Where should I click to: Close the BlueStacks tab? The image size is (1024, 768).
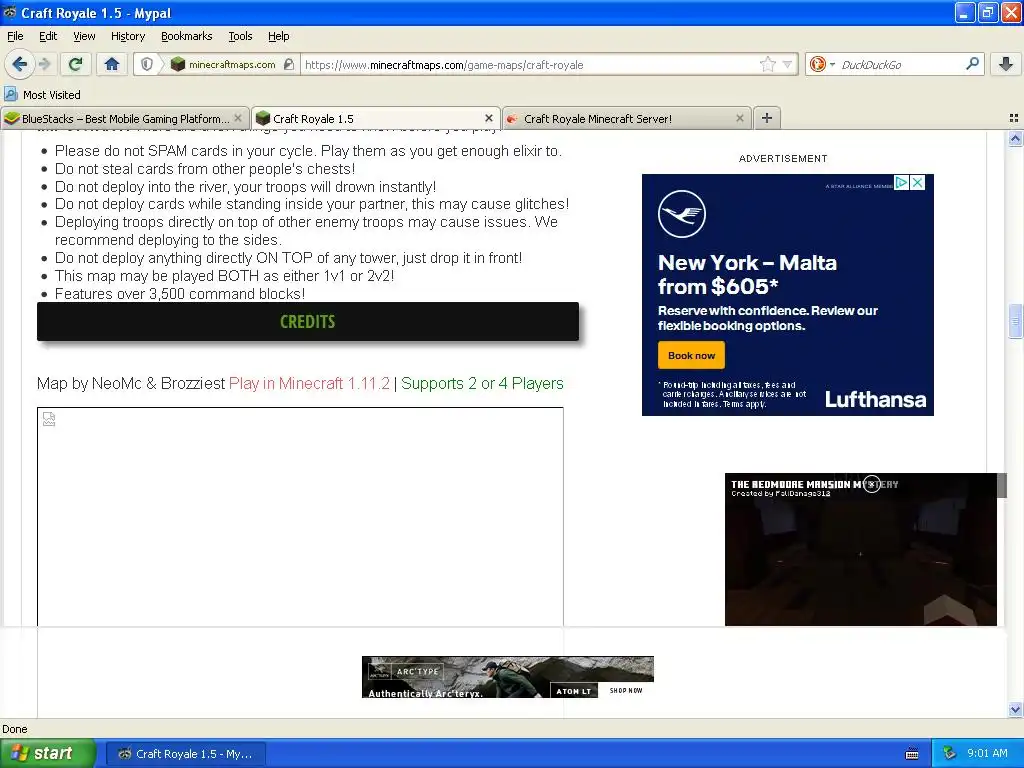(x=238, y=118)
